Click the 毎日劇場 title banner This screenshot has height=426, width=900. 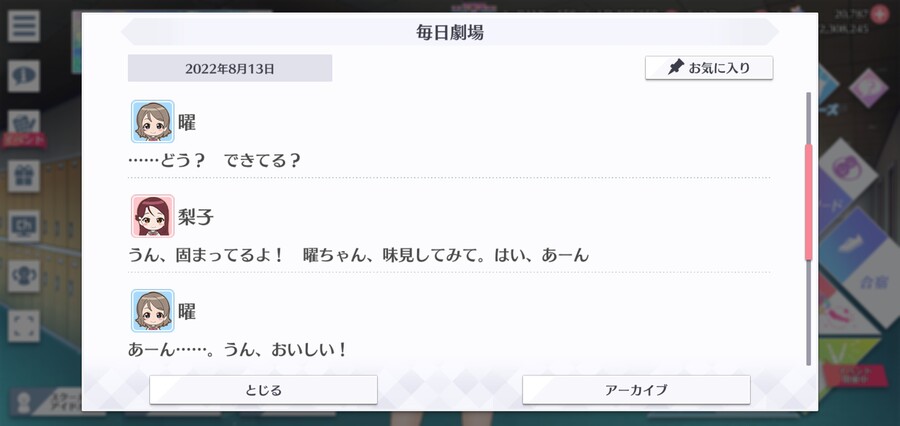[x=450, y=32]
